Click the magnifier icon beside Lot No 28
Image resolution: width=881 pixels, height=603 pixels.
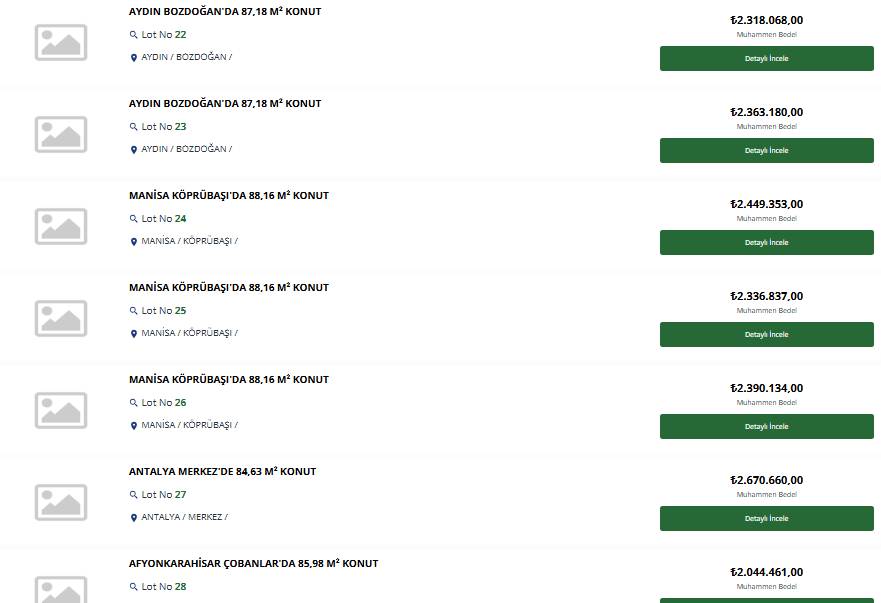pyautogui.click(x=133, y=587)
